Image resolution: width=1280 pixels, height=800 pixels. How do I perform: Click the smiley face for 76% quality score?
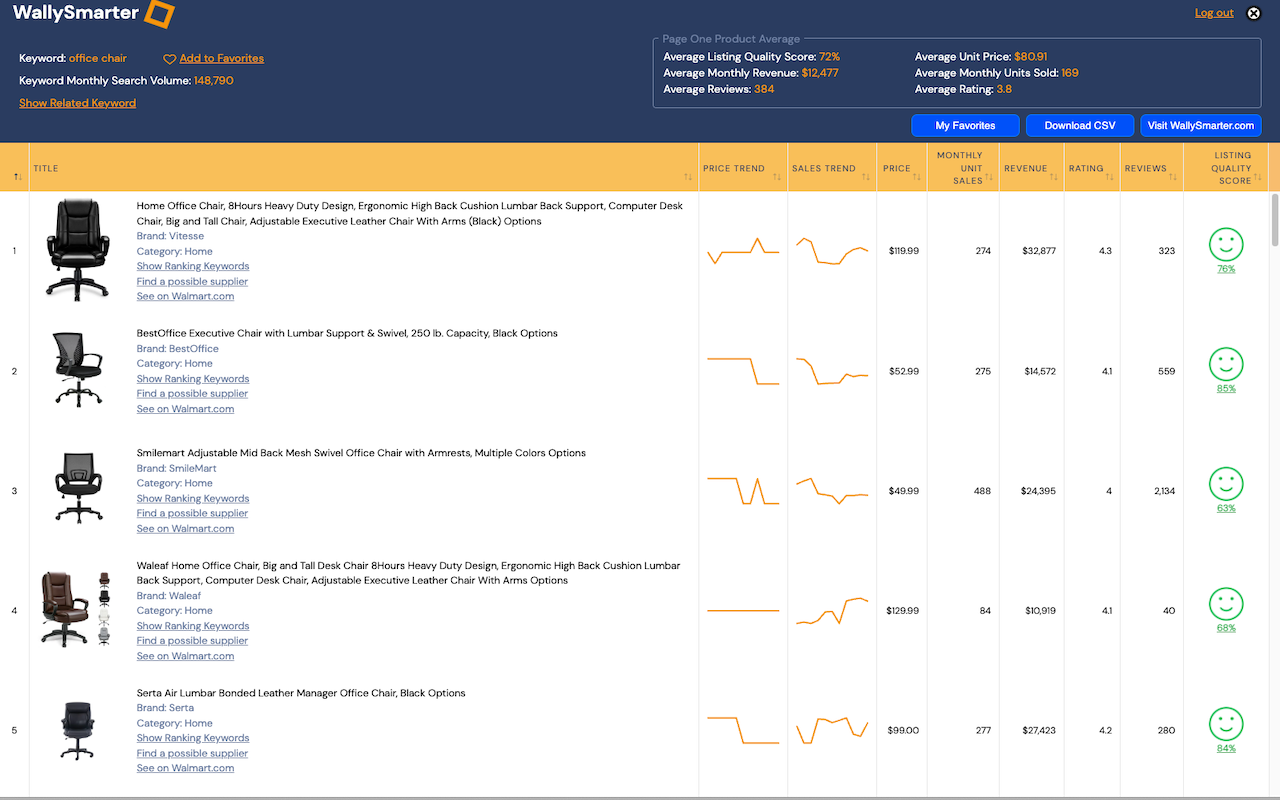tap(1226, 244)
